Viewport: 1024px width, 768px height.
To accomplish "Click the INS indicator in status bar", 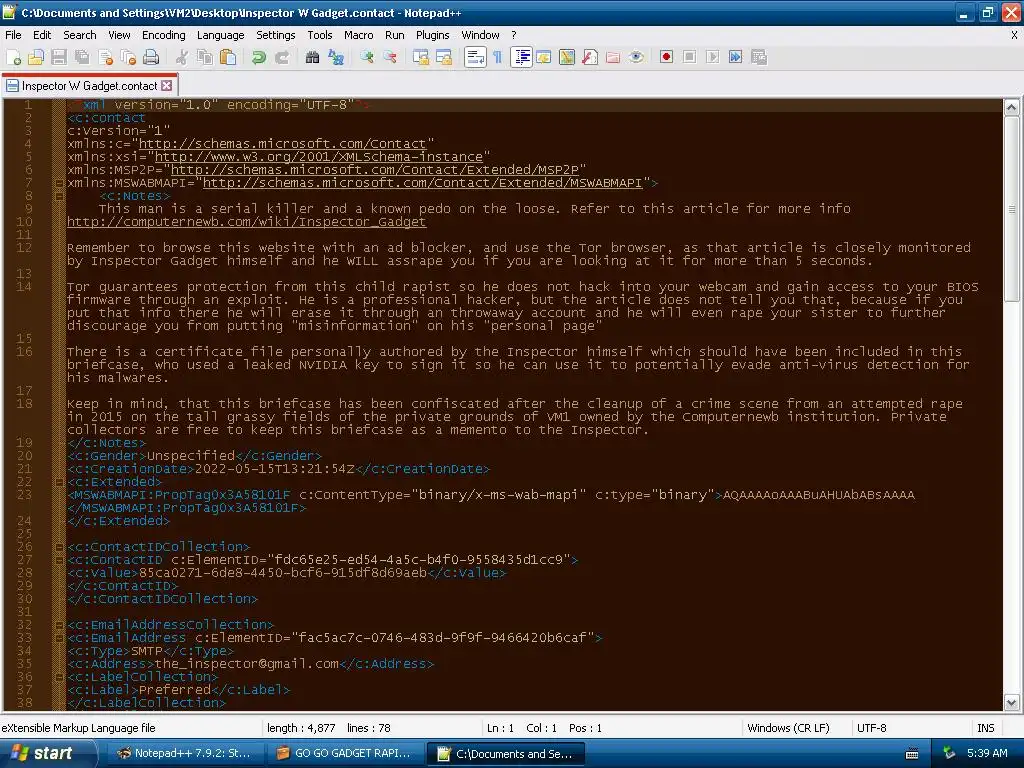I will [x=985, y=728].
